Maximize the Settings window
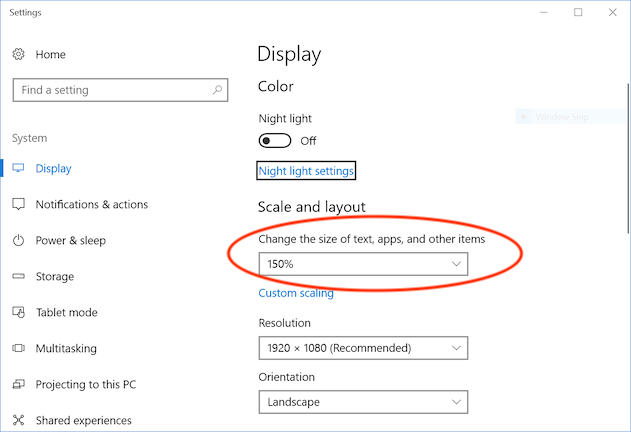Viewport: 631px width, 432px height. 578,13
